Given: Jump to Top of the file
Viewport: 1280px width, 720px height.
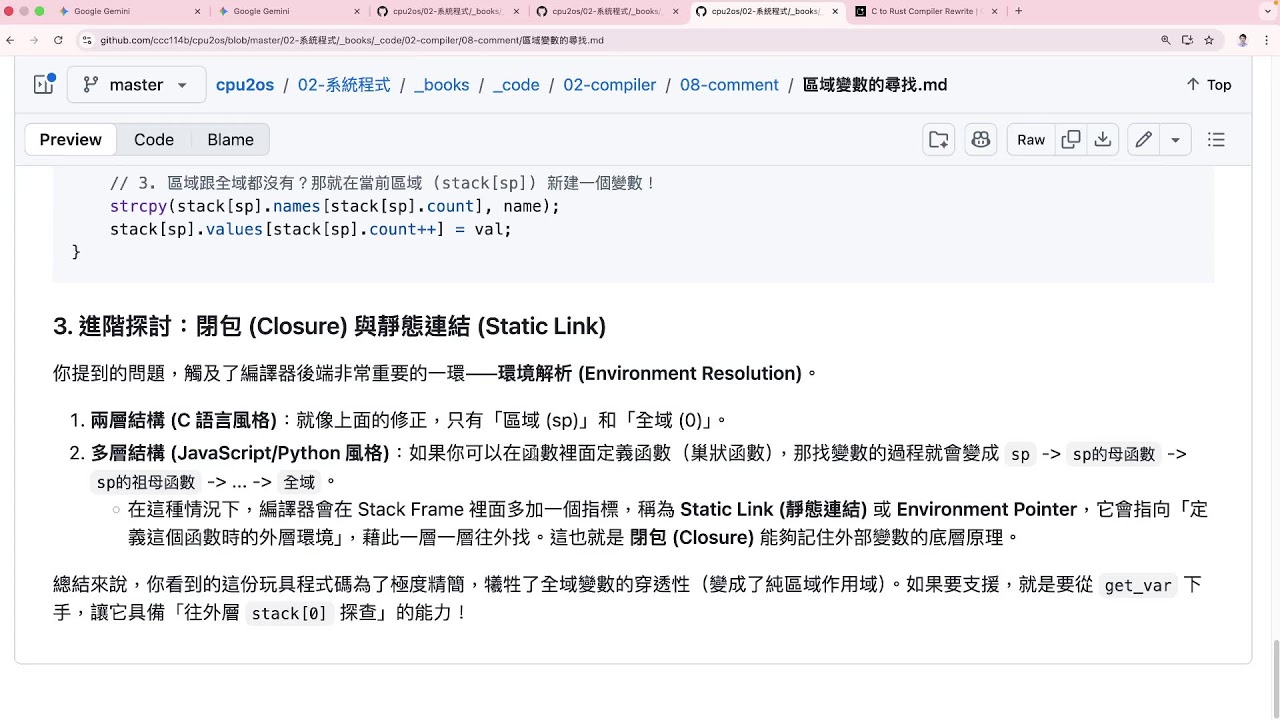Looking at the screenshot, I should pos(1208,85).
